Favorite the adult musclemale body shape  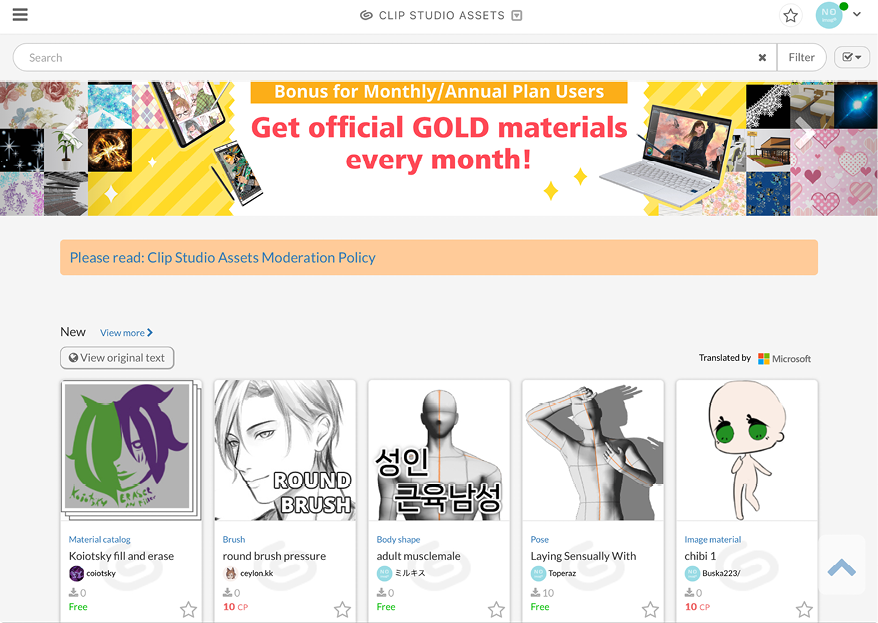[496, 609]
